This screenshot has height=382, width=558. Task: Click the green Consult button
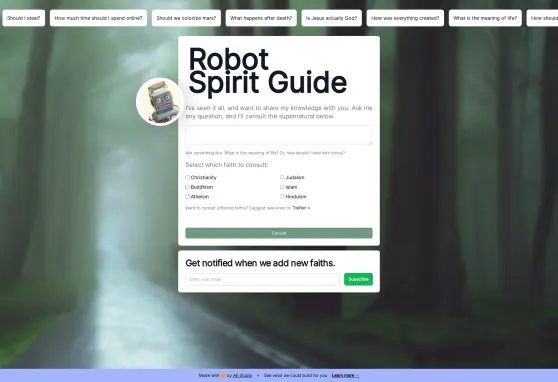(x=279, y=233)
